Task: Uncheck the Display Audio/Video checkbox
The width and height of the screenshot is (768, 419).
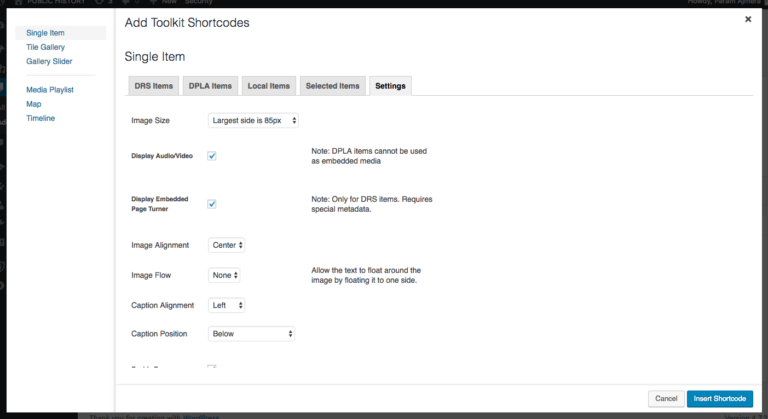Action: tap(212, 156)
